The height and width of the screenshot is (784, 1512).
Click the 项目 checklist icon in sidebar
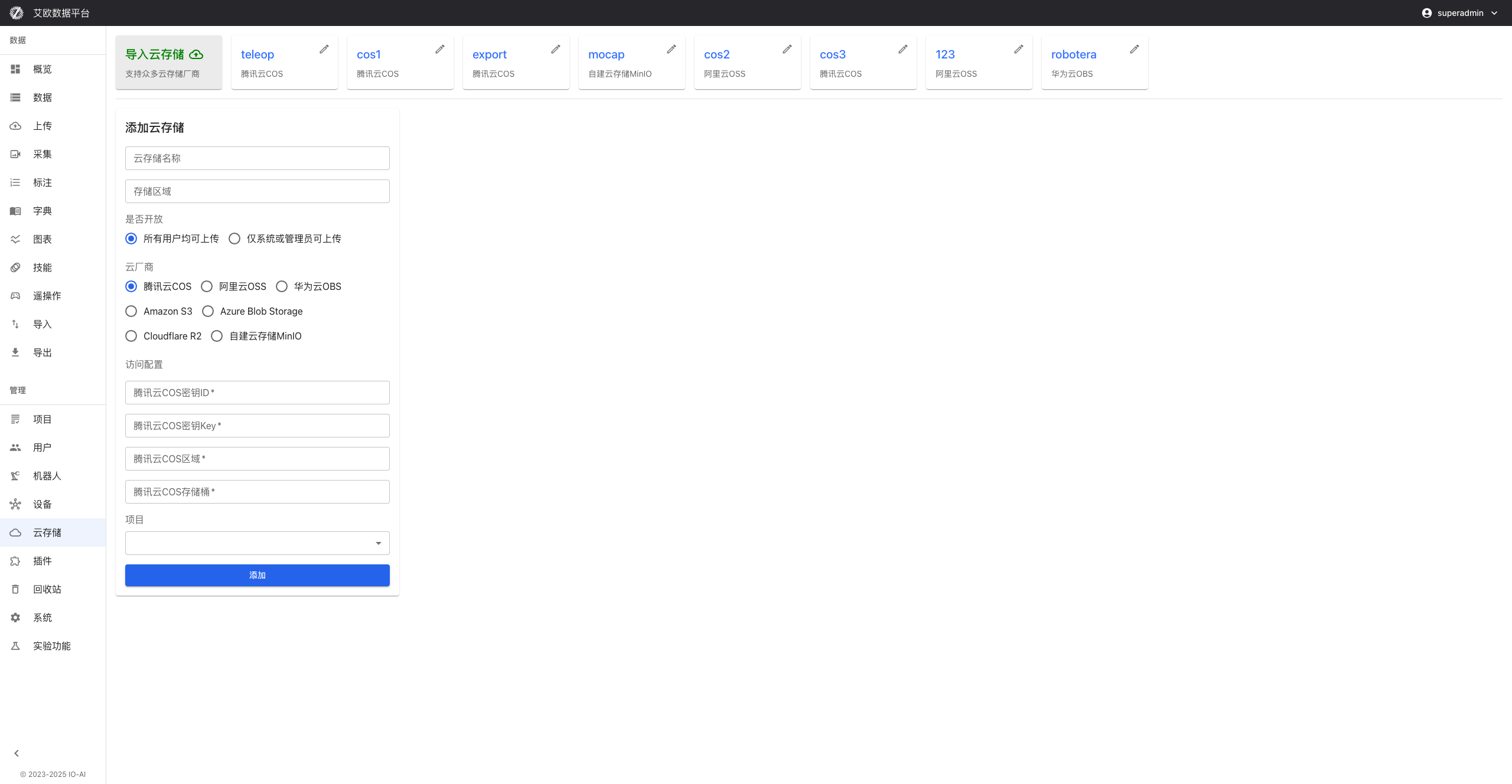tap(15, 419)
